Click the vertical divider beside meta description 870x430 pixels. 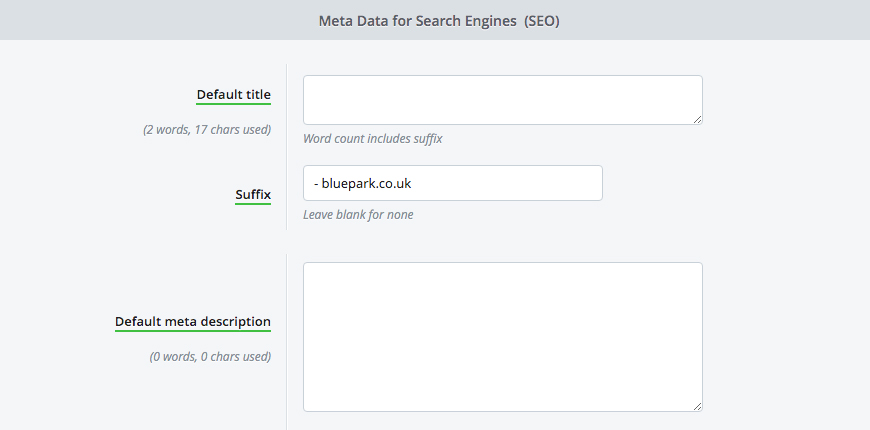pos(286,342)
